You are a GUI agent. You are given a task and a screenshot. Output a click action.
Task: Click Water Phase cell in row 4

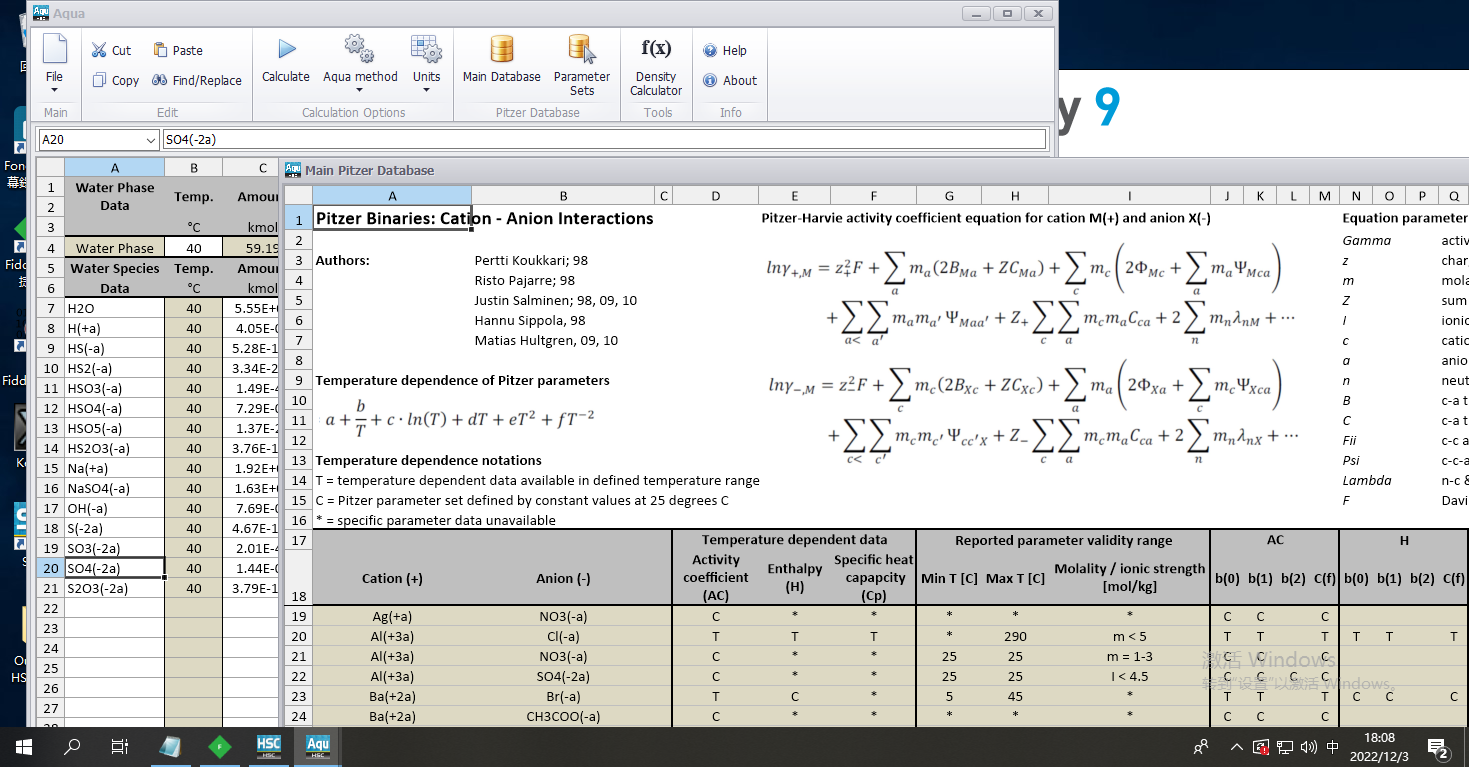coord(114,248)
